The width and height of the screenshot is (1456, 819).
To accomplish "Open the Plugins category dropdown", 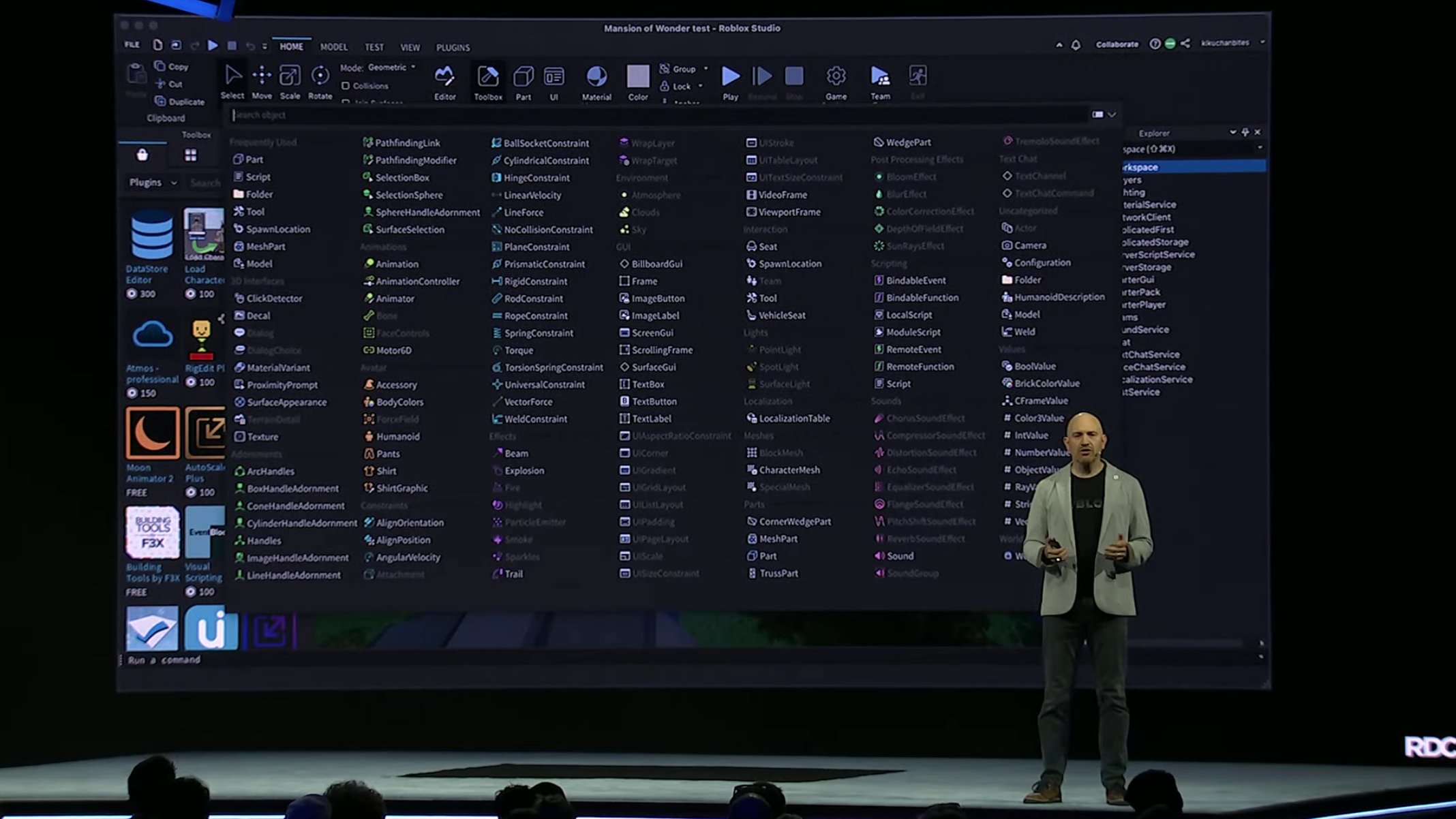I will (x=153, y=183).
